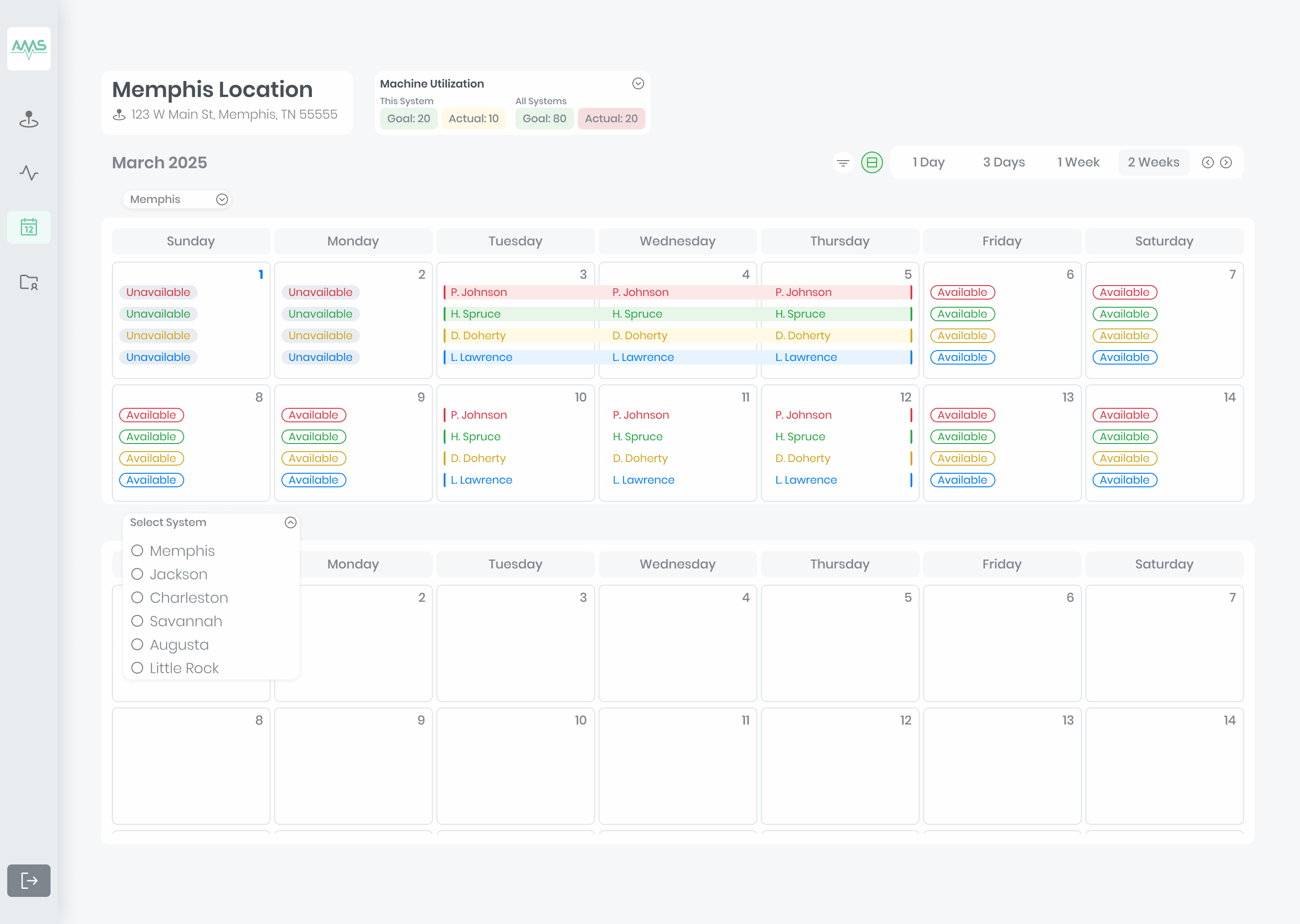The width and height of the screenshot is (1300, 924).
Task: Select the Savannah radio option
Action: 137,621
